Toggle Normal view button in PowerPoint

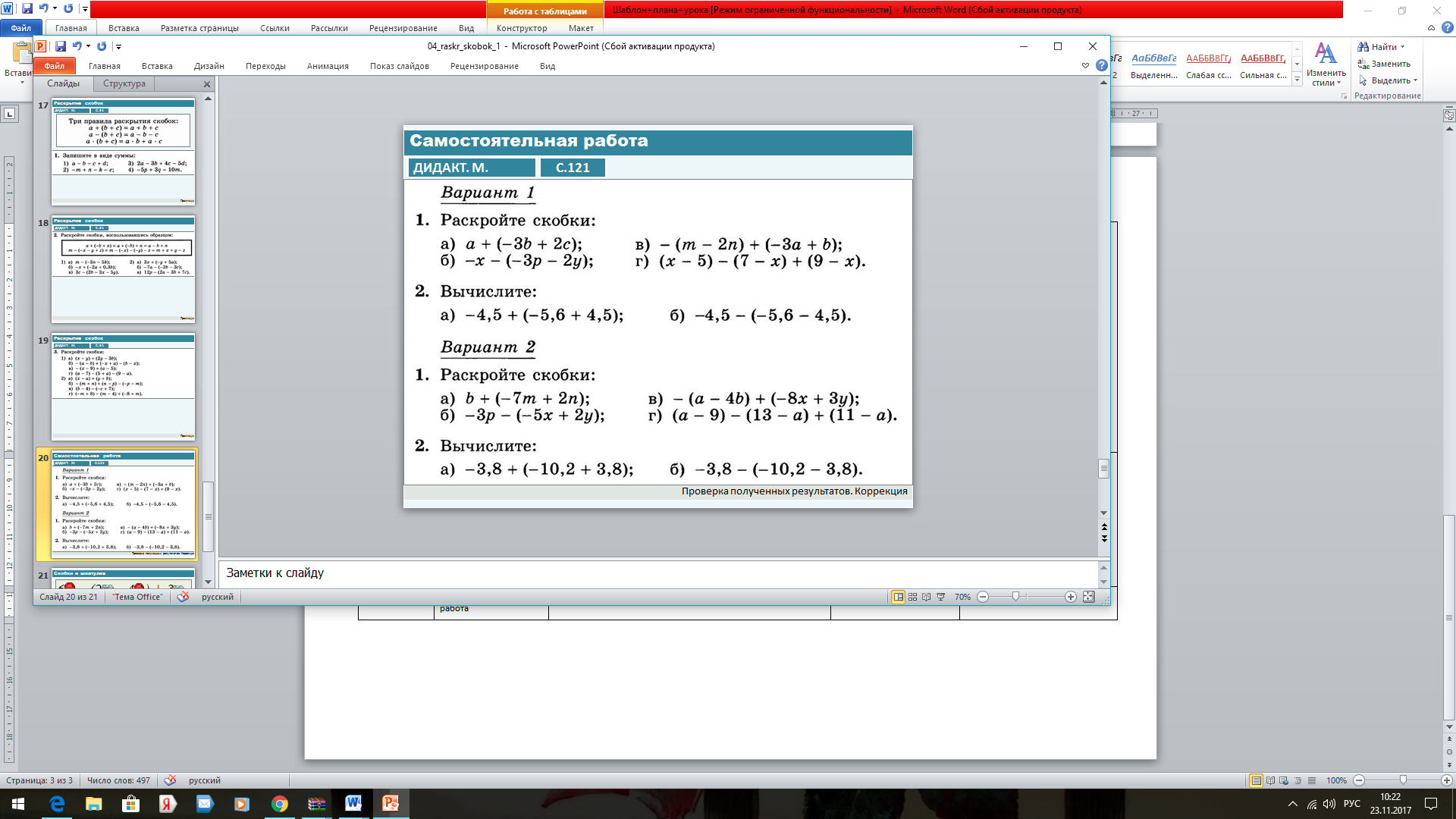coord(899,597)
